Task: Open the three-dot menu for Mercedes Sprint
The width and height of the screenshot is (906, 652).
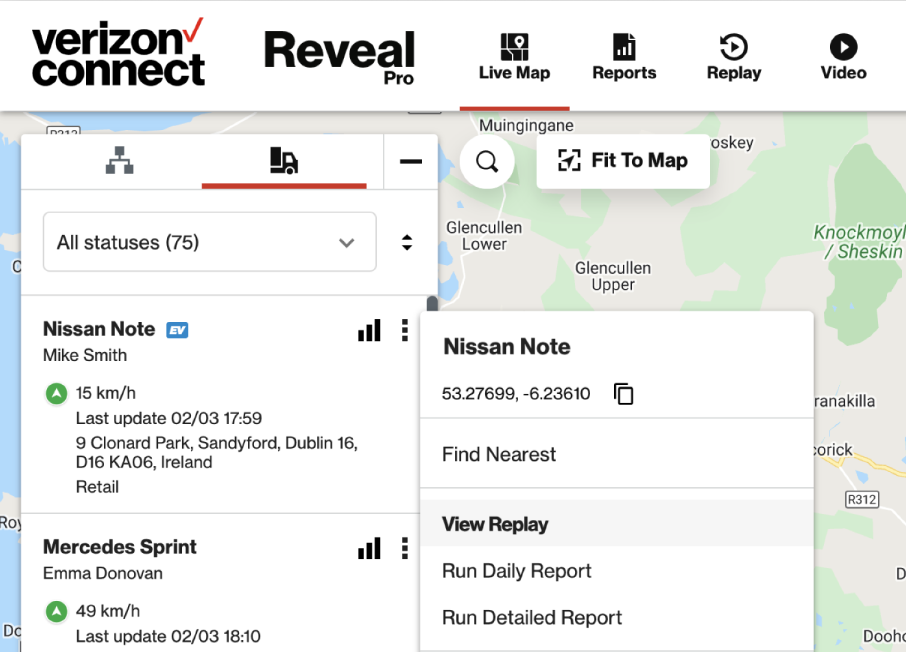Action: 404,548
